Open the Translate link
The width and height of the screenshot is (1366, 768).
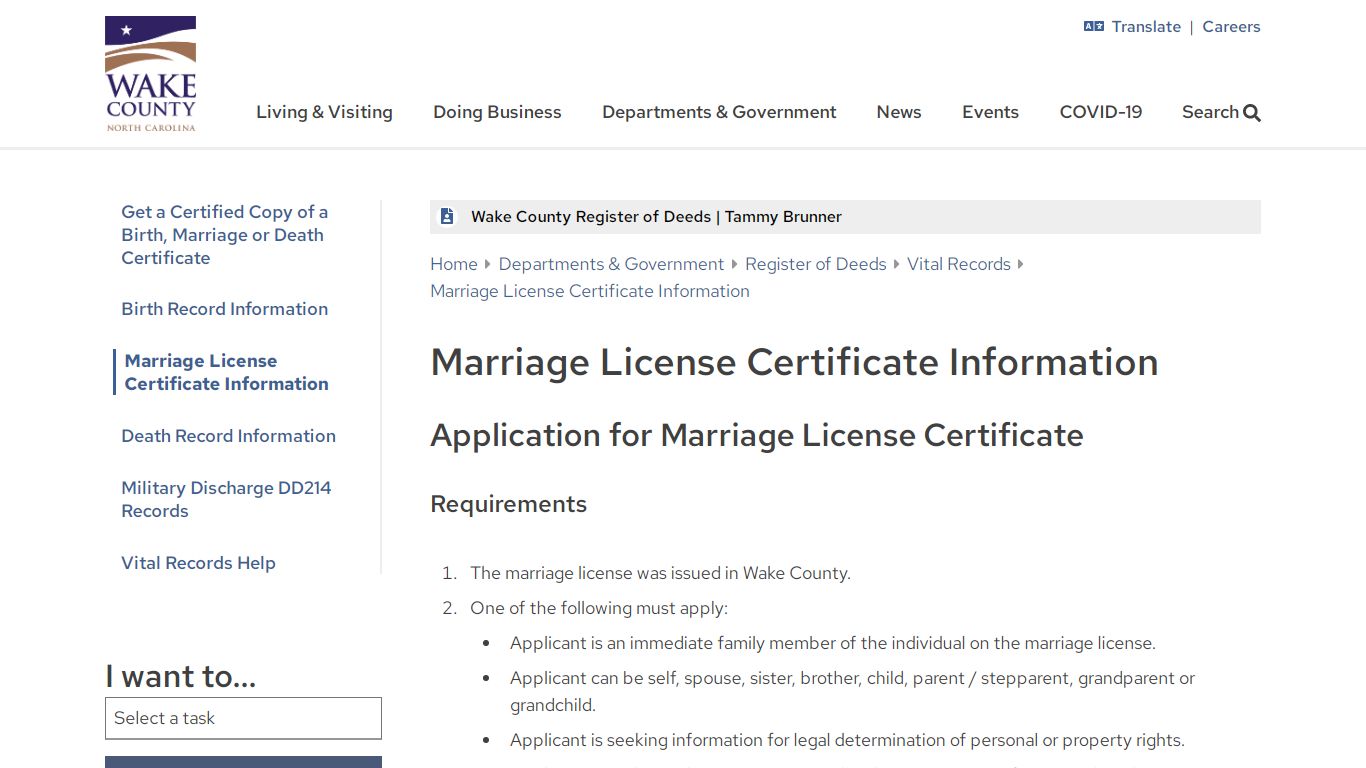[x=1146, y=27]
